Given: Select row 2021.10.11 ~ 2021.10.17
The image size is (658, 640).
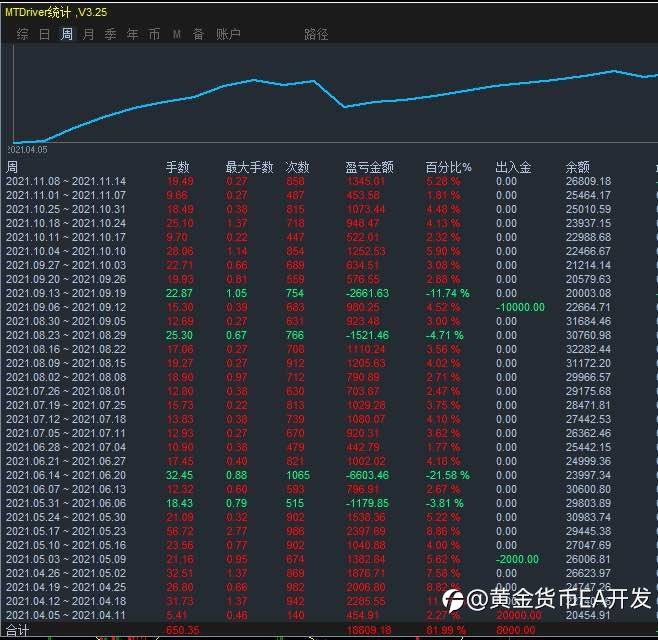Looking at the screenshot, I should [x=329, y=237].
